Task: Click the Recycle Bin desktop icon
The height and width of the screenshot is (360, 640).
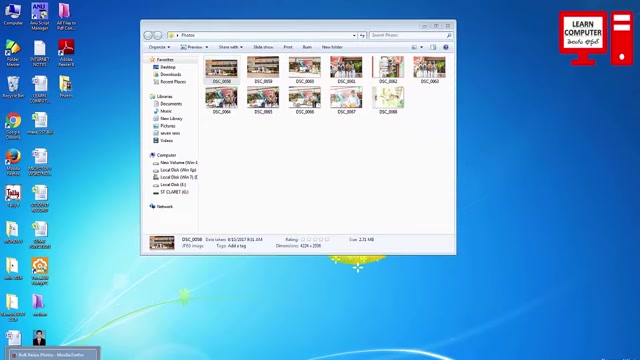Action: click(x=13, y=87)
